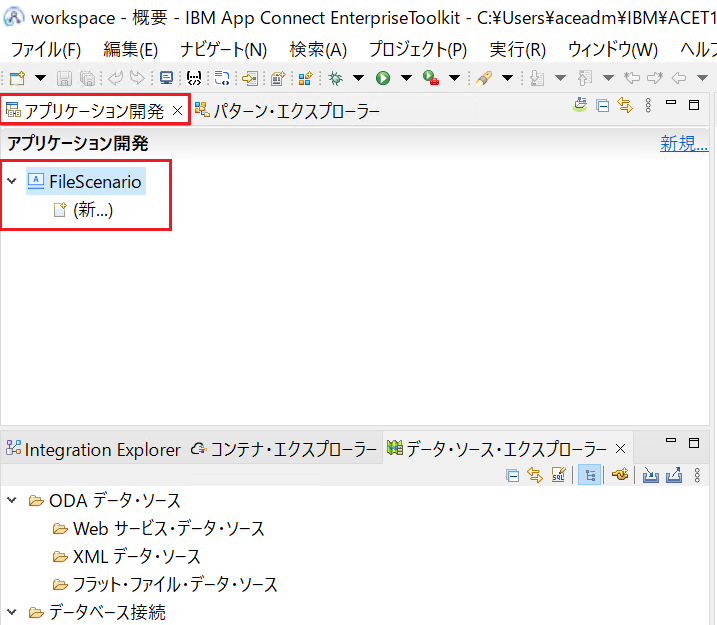This screenshot has width=717, height=625.
Task: Click the import arrow toolbar icon
Action: 250,78
